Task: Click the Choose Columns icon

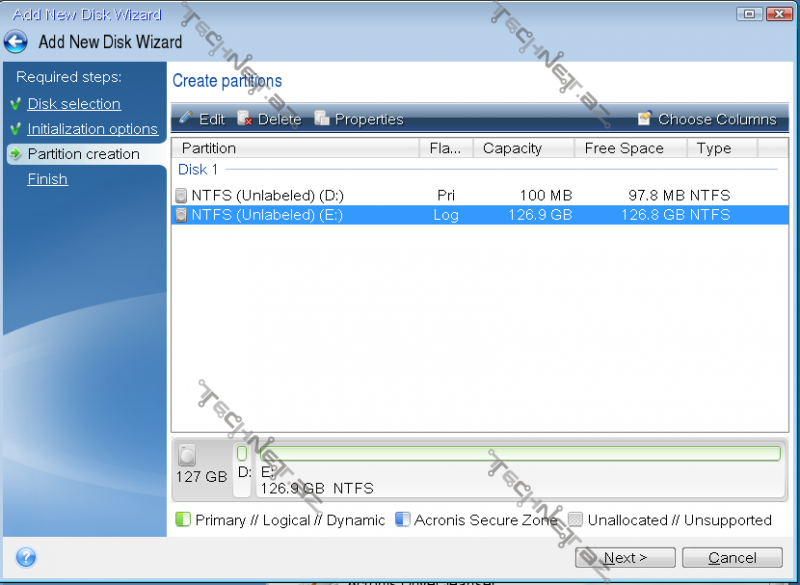Action: pos(645,119)
